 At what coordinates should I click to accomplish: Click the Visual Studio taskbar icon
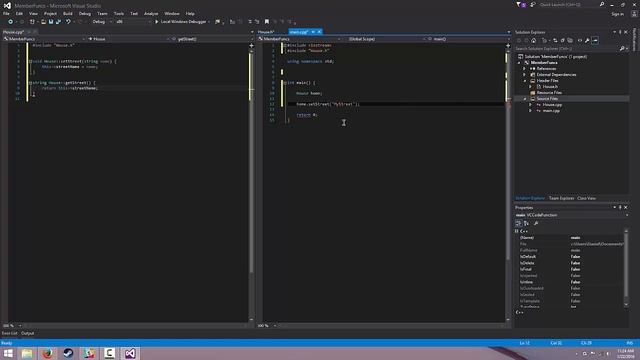130,353
